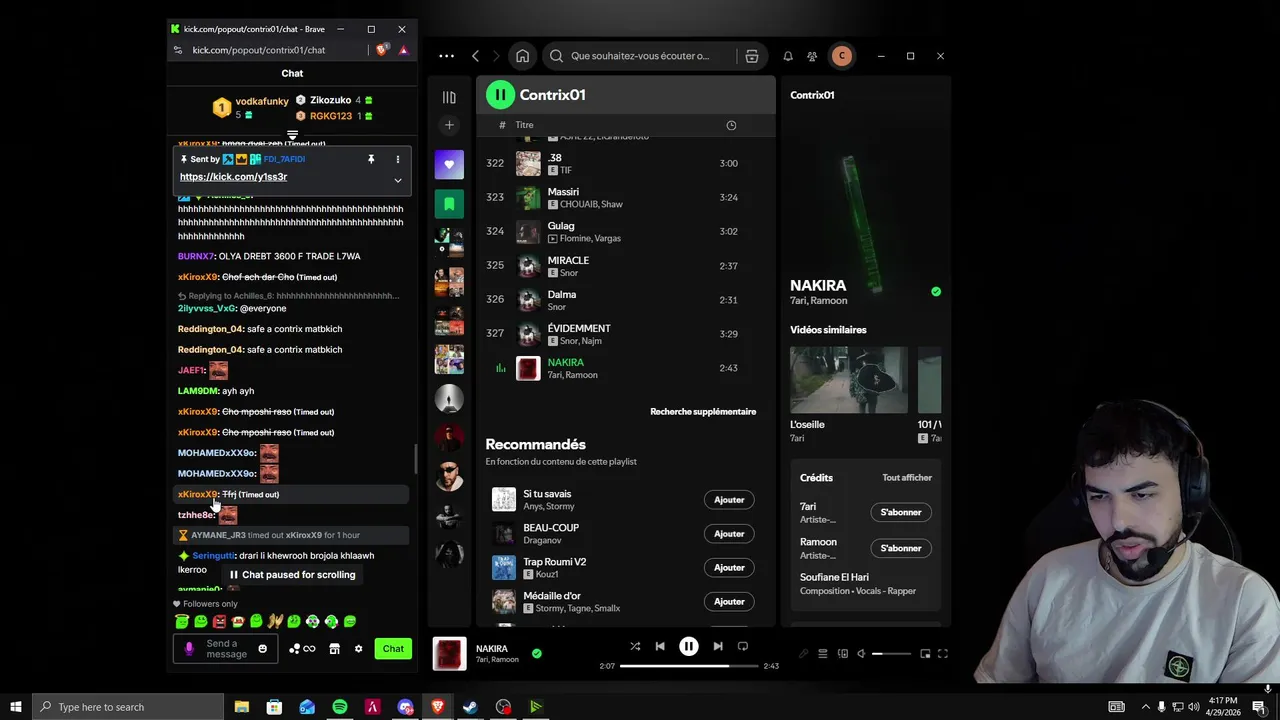
Task: Go to Spotify Home icon
Action: pyautogui.click(x=522, y=56)
